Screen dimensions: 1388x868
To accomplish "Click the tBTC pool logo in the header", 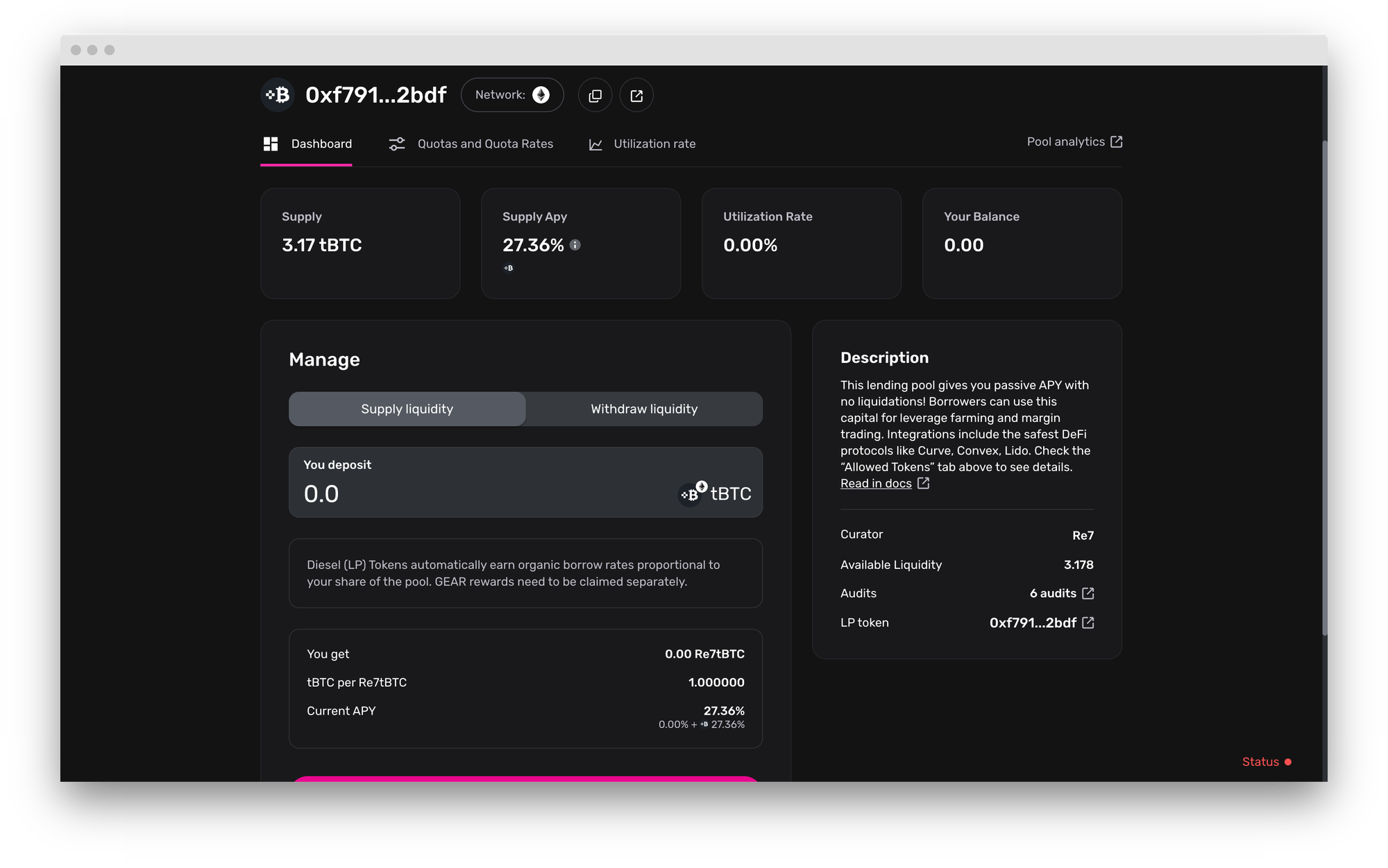I will tap(278, 95).
